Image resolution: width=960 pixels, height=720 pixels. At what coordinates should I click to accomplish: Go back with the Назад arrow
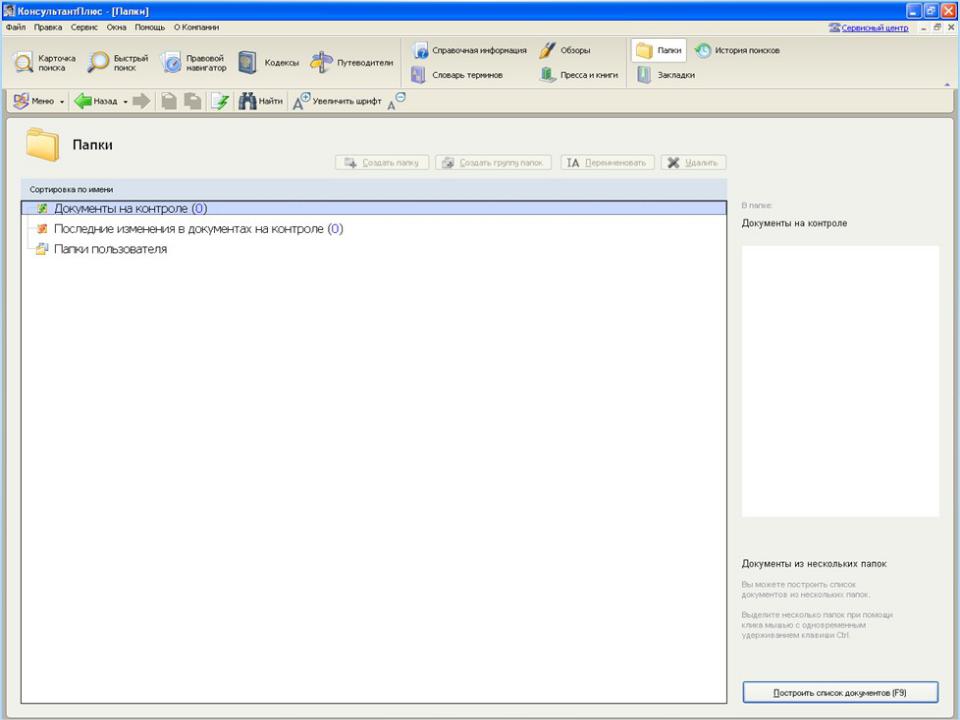tap(96, 101)
